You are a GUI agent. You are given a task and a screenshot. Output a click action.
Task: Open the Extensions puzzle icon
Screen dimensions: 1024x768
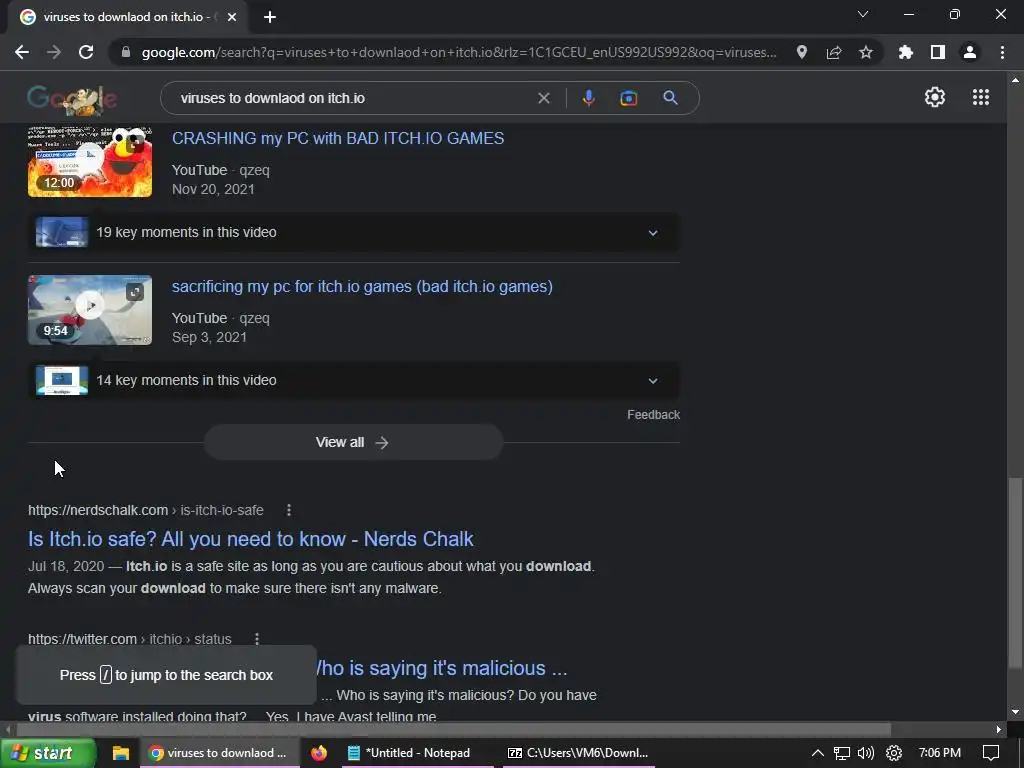(906, 52)
